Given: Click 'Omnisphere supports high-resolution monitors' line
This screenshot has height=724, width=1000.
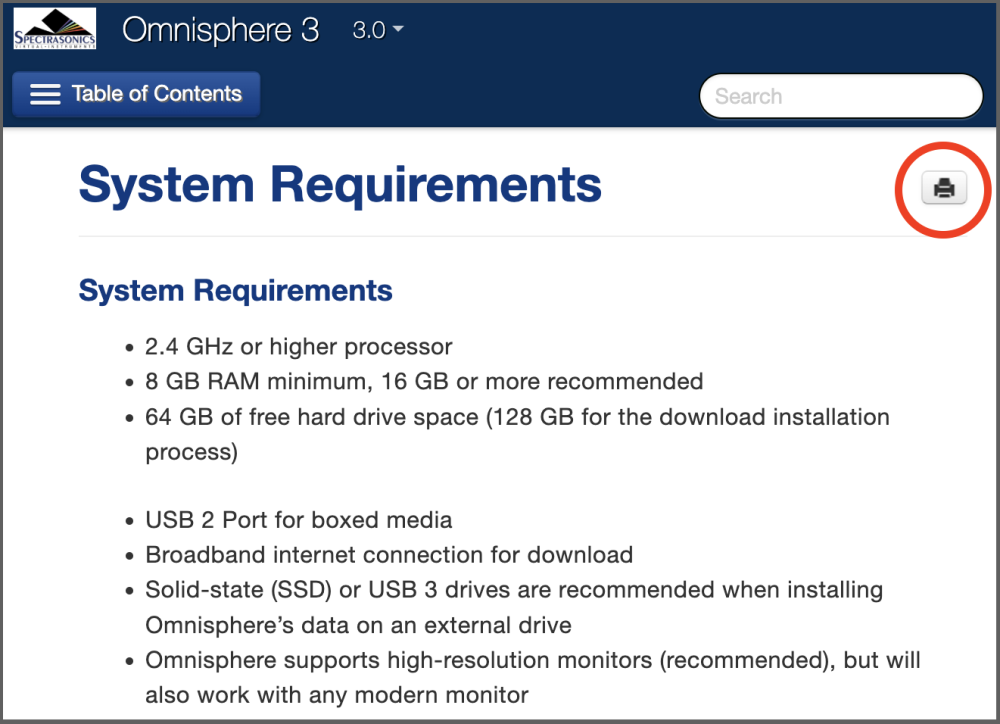Looking at the screenshot, I should (533, 677).
